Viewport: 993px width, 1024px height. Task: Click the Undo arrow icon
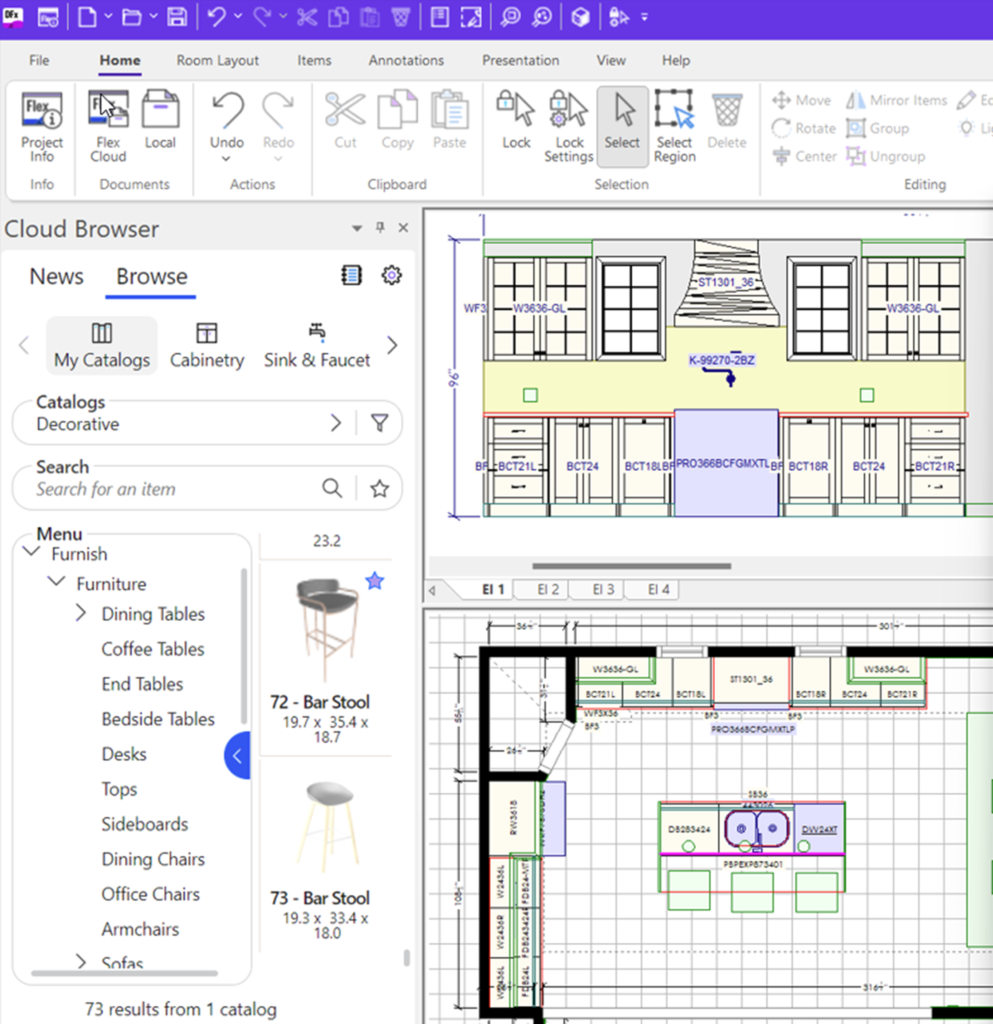[x=228, y=110]
